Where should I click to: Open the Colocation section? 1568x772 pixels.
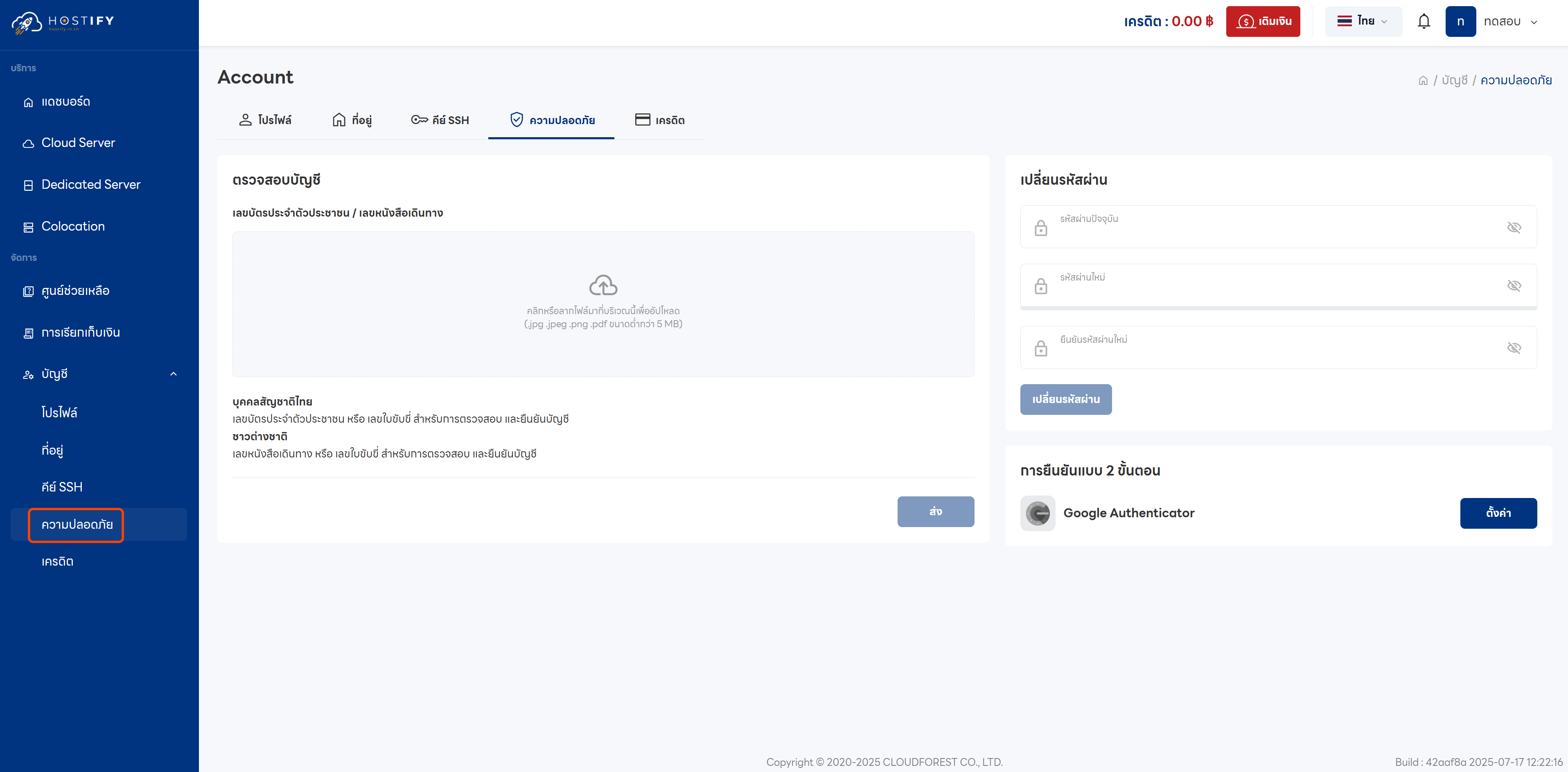[x=72, y=226]
